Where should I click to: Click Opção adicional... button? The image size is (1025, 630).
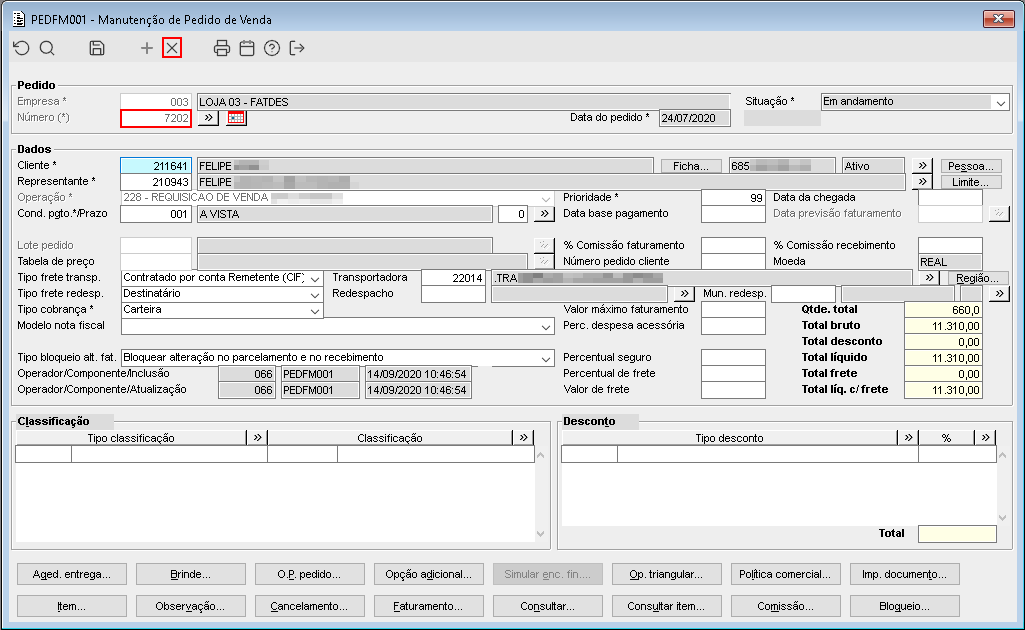pyautogui.click(x=429, y=574)
